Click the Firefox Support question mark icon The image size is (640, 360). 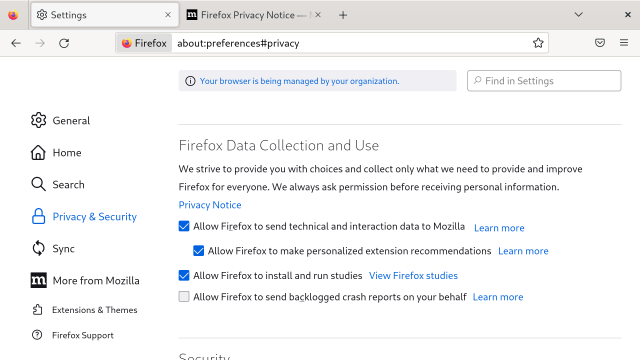[37, 335]
